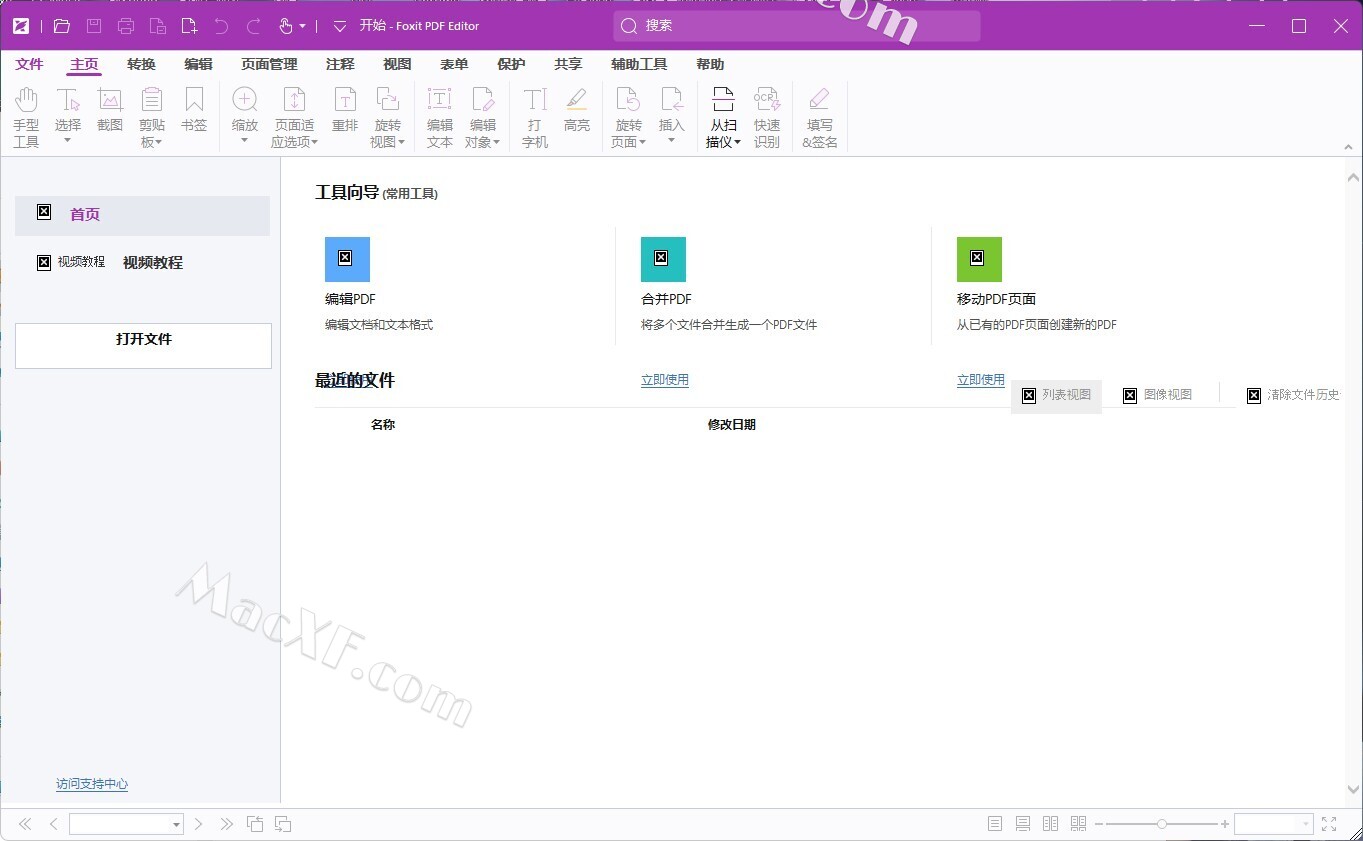Screen dimensions: 1363x841
Task: Switch to Thumbnail View (图像视图)
Action: (1158, 395)
